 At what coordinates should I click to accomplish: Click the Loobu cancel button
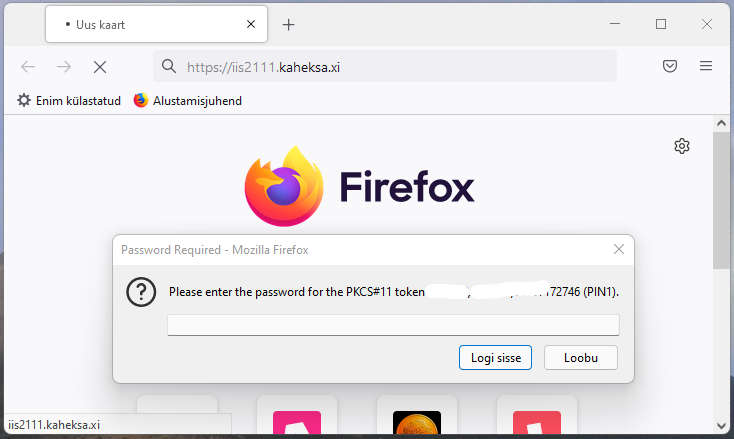coord(580,358)
